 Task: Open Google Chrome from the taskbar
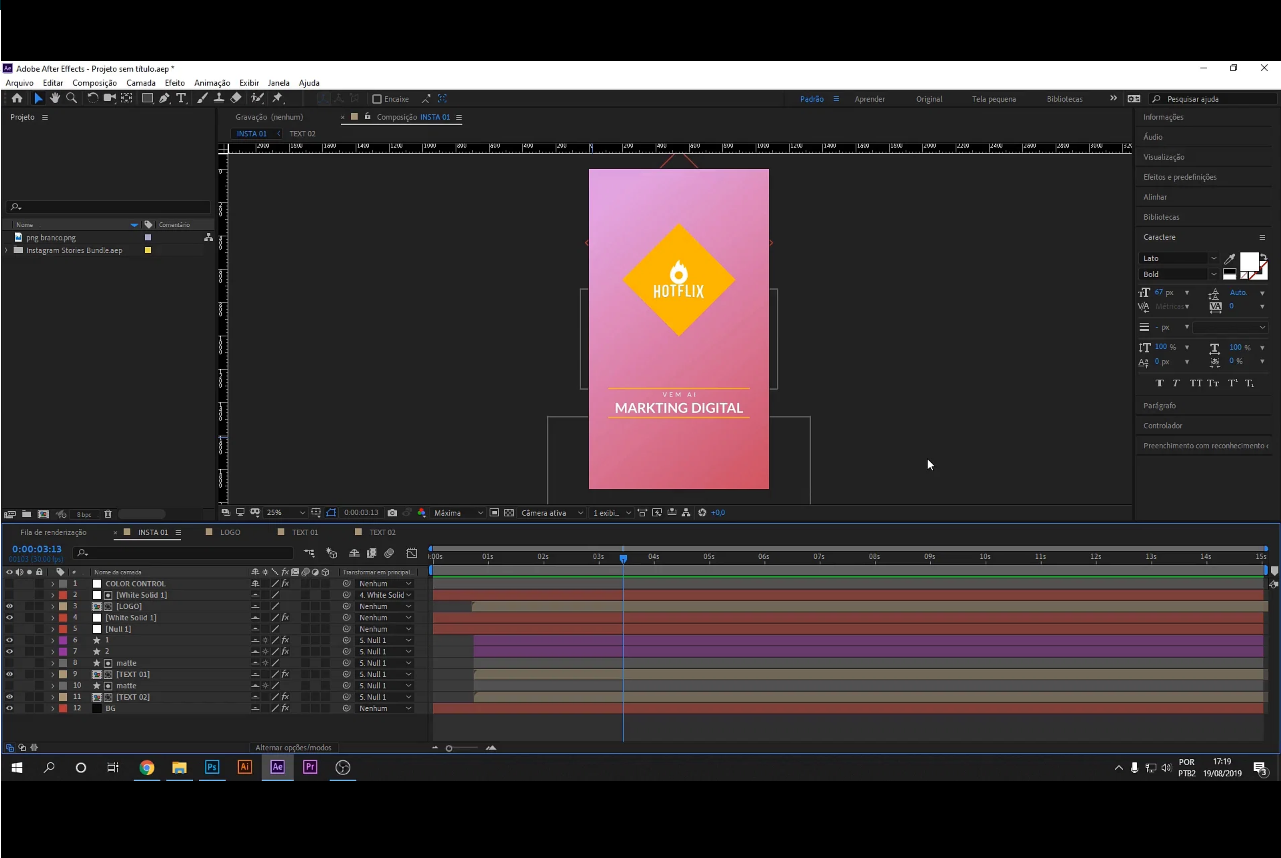click(147, 768)
